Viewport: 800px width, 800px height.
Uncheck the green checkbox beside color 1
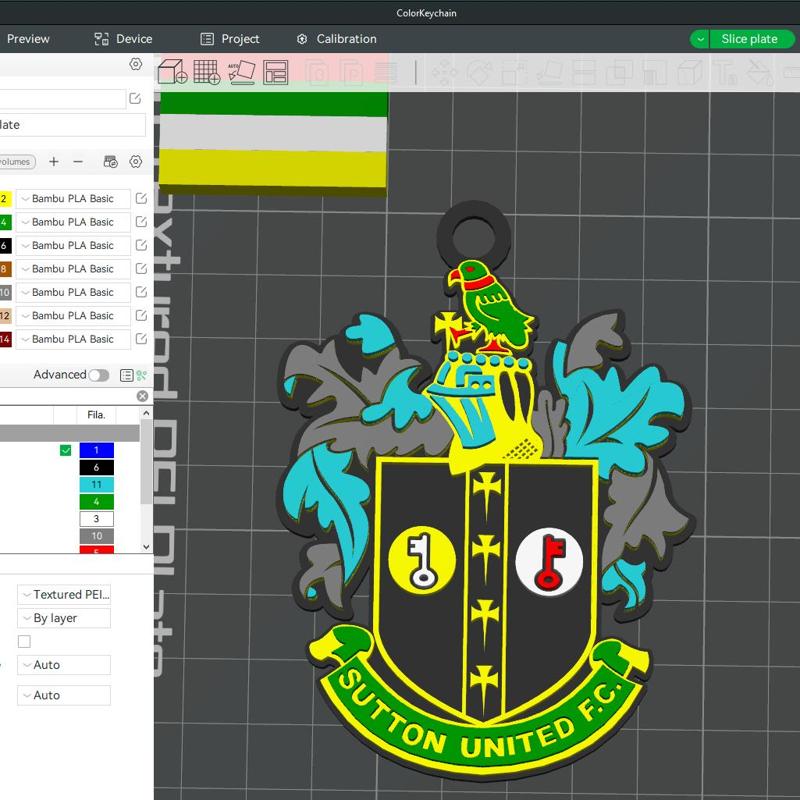pos(64,451)
